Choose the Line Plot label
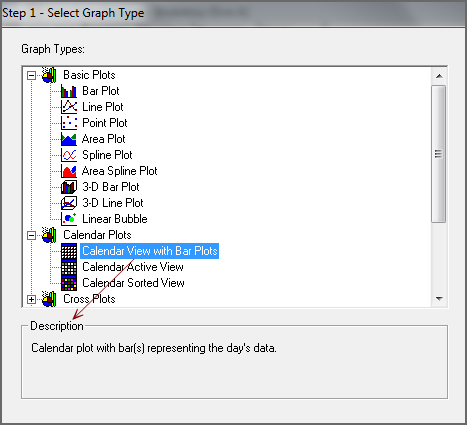 103,107
